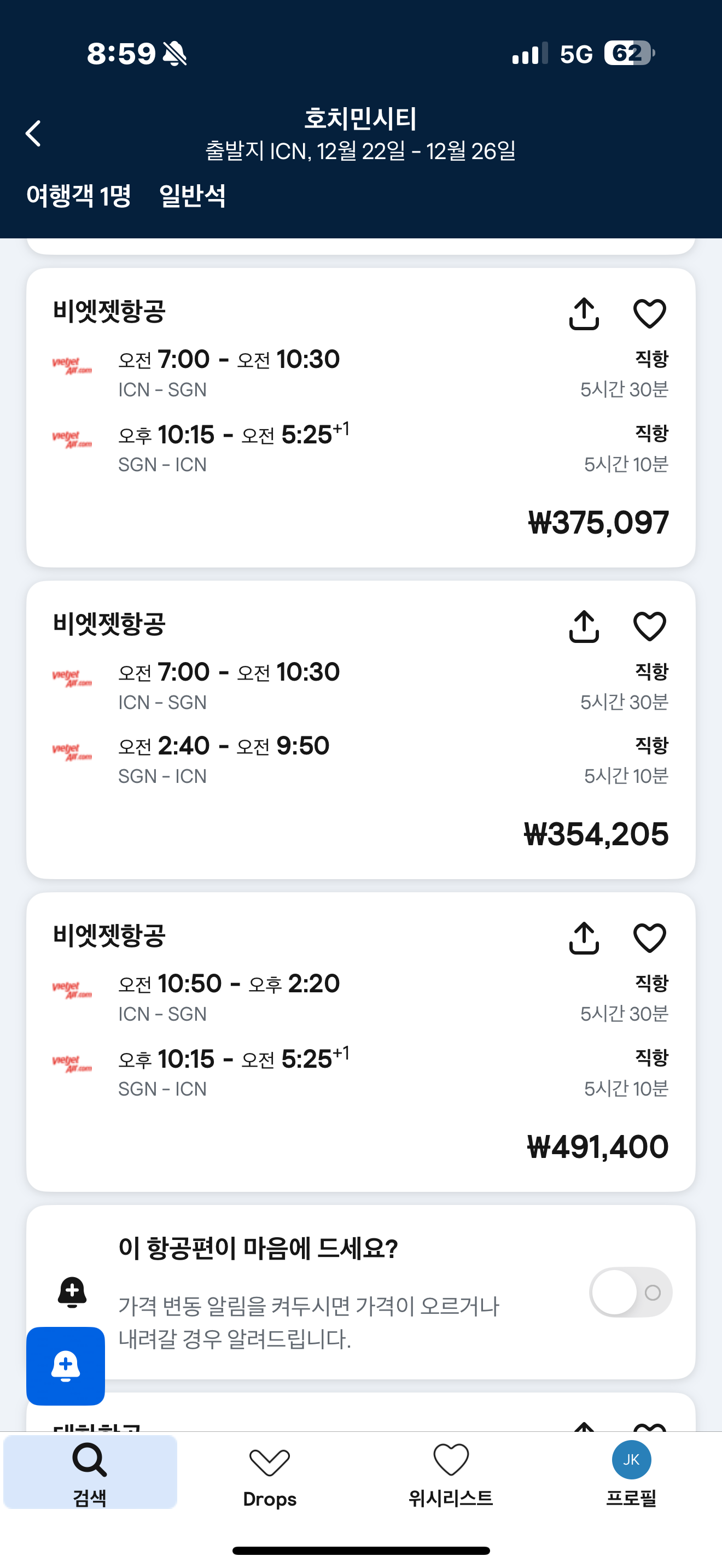Tap the blue floating price alert button

66,1366
